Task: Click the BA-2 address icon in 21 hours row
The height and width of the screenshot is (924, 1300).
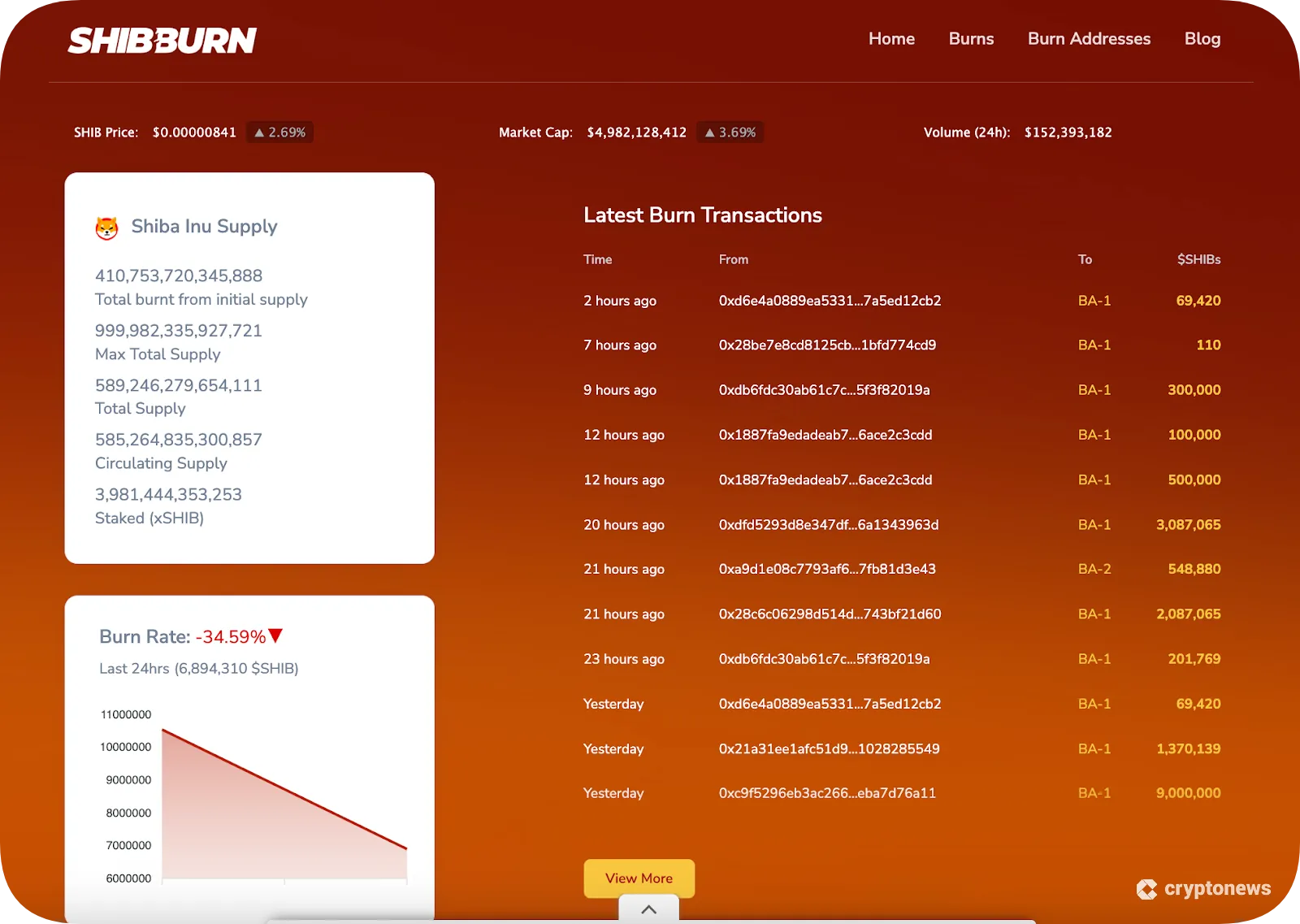Action: click(1094, 569)
